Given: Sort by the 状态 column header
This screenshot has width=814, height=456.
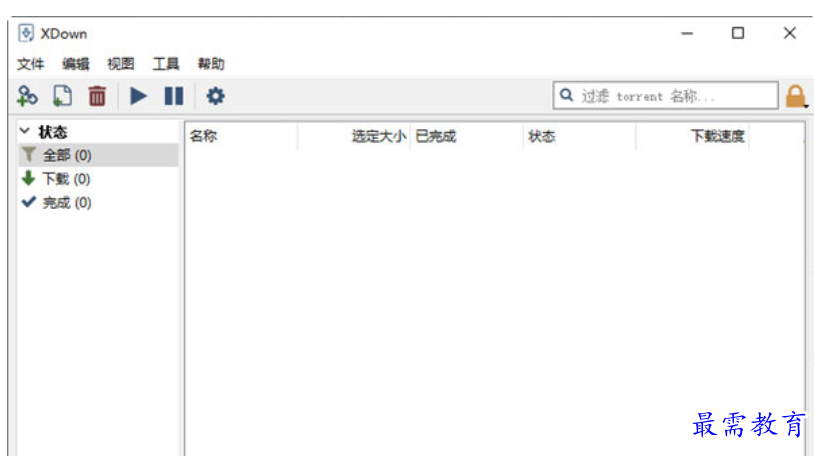Looking at the screenshot, I should coord(579,137).
